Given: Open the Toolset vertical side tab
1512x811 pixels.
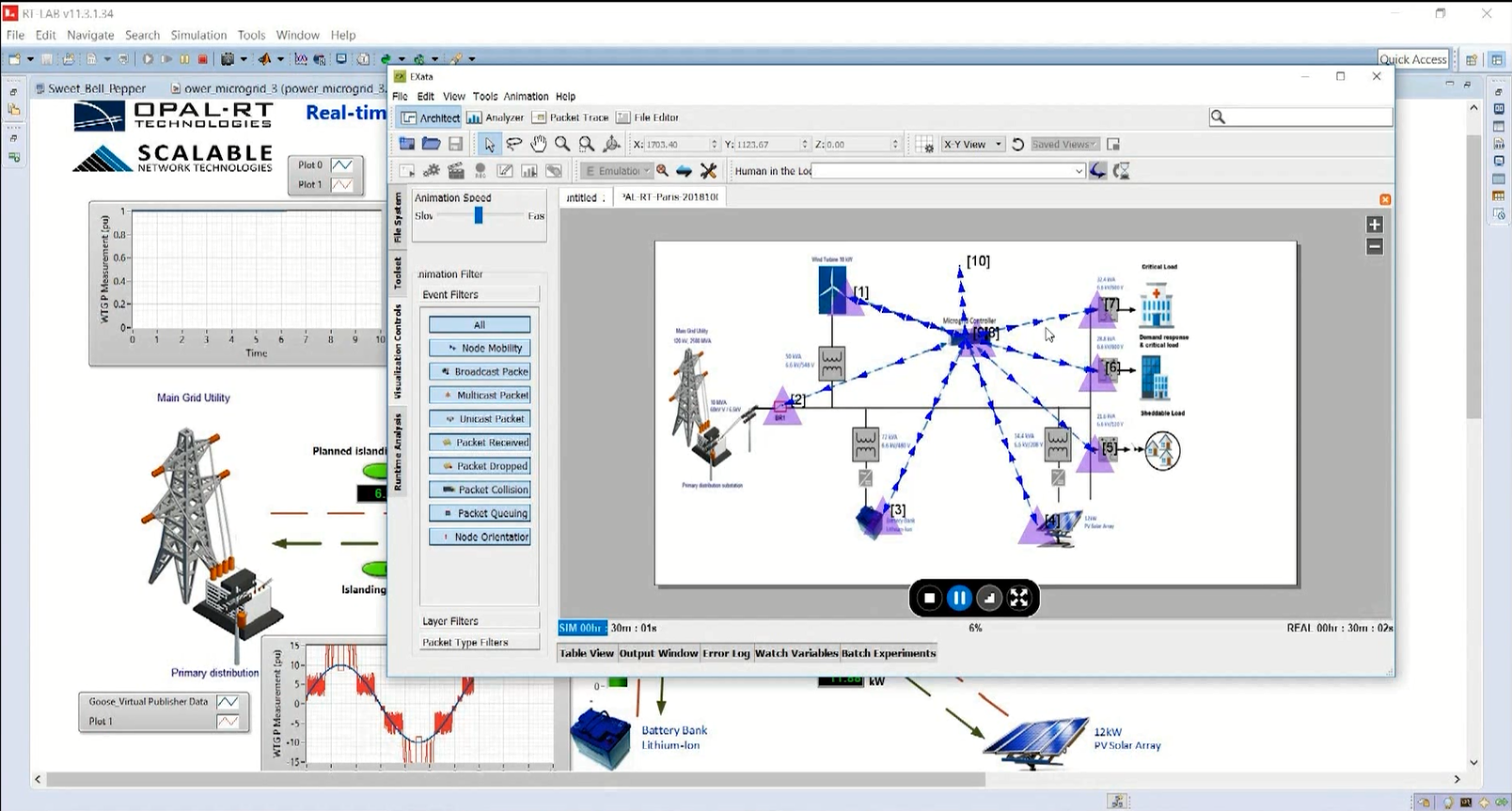Looking at the screenshot, I should (398, 272).
